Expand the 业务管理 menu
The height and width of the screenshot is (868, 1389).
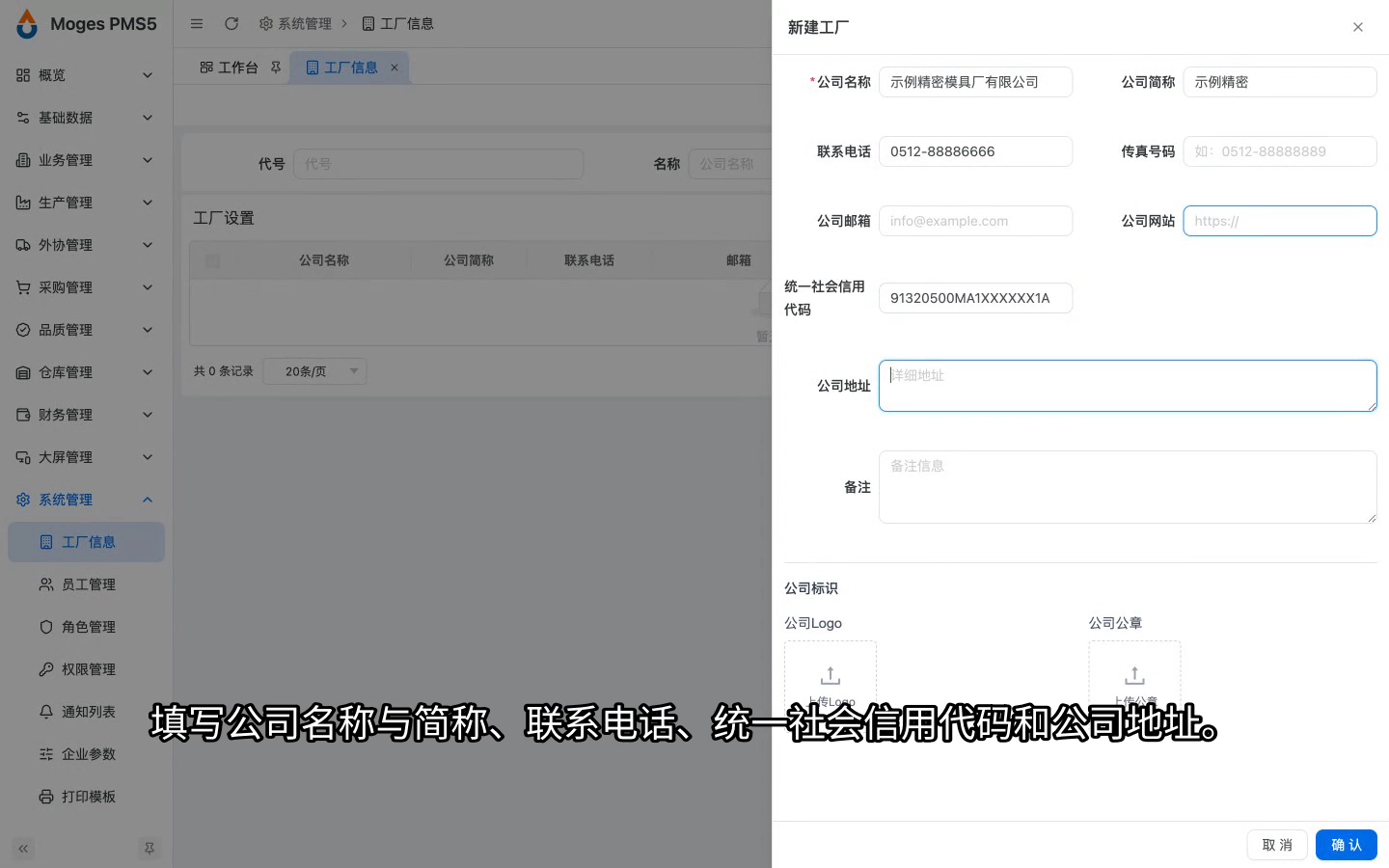(86, 160)
